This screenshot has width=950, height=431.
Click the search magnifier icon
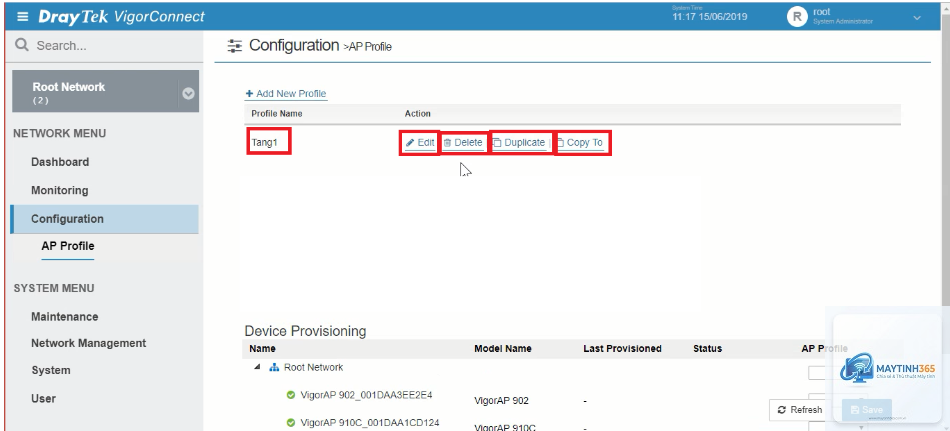pos(22,45)
